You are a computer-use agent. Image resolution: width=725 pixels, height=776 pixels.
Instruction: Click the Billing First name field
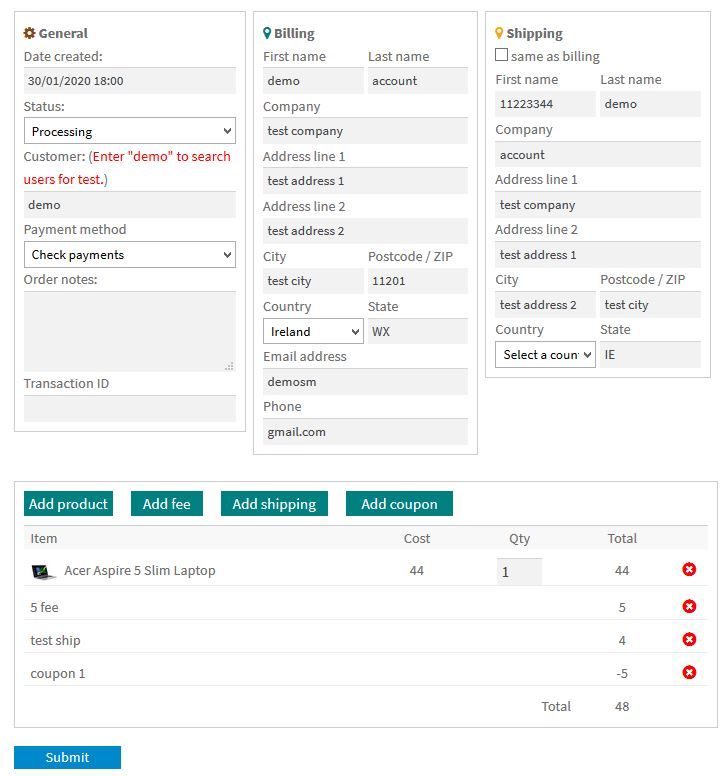[x=313, y=81]
